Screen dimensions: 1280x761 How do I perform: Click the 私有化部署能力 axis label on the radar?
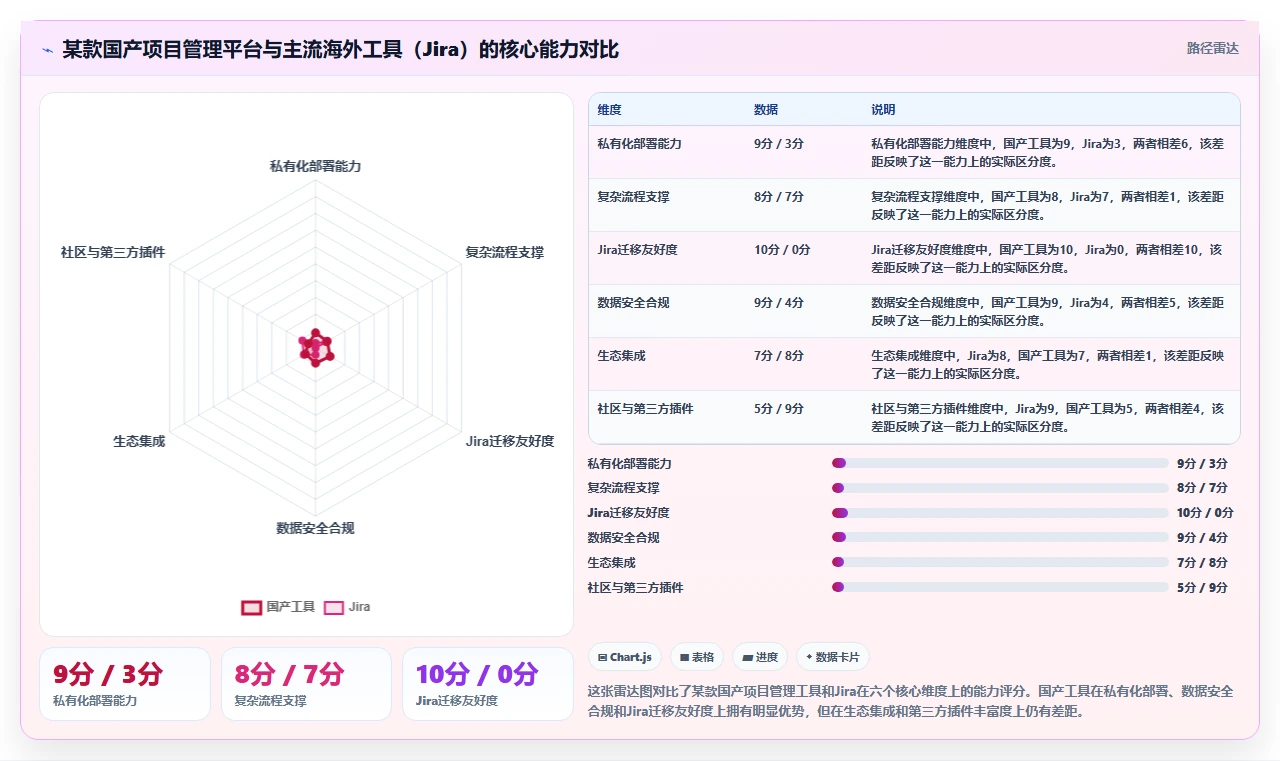tap(315, 166)
